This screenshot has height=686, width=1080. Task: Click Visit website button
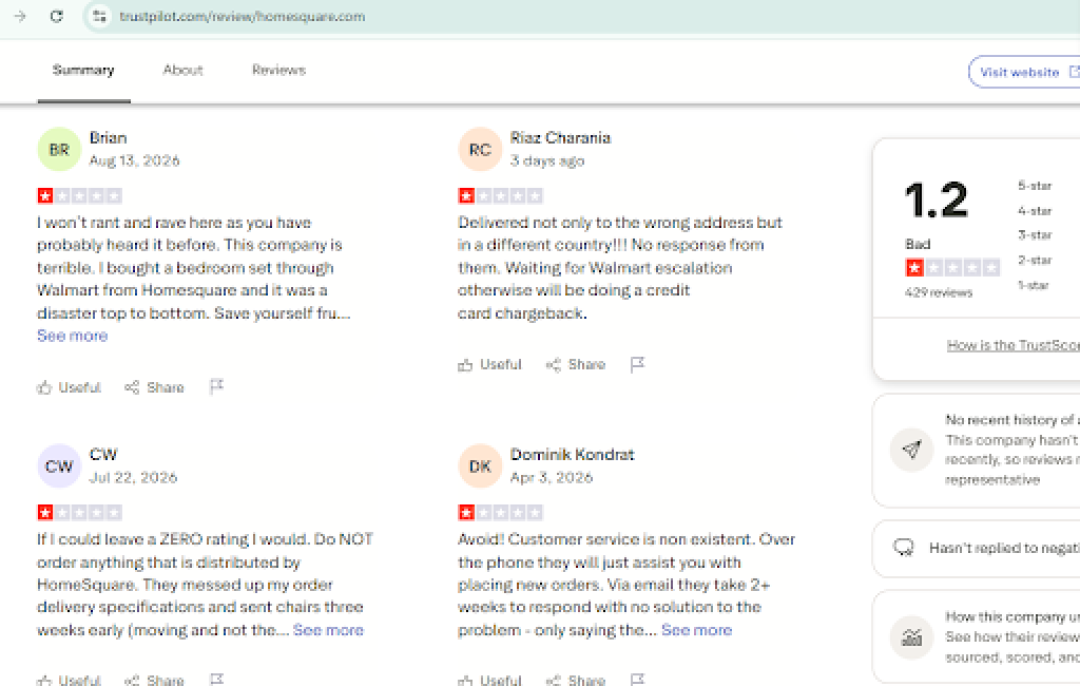[x=1025, y=72]
